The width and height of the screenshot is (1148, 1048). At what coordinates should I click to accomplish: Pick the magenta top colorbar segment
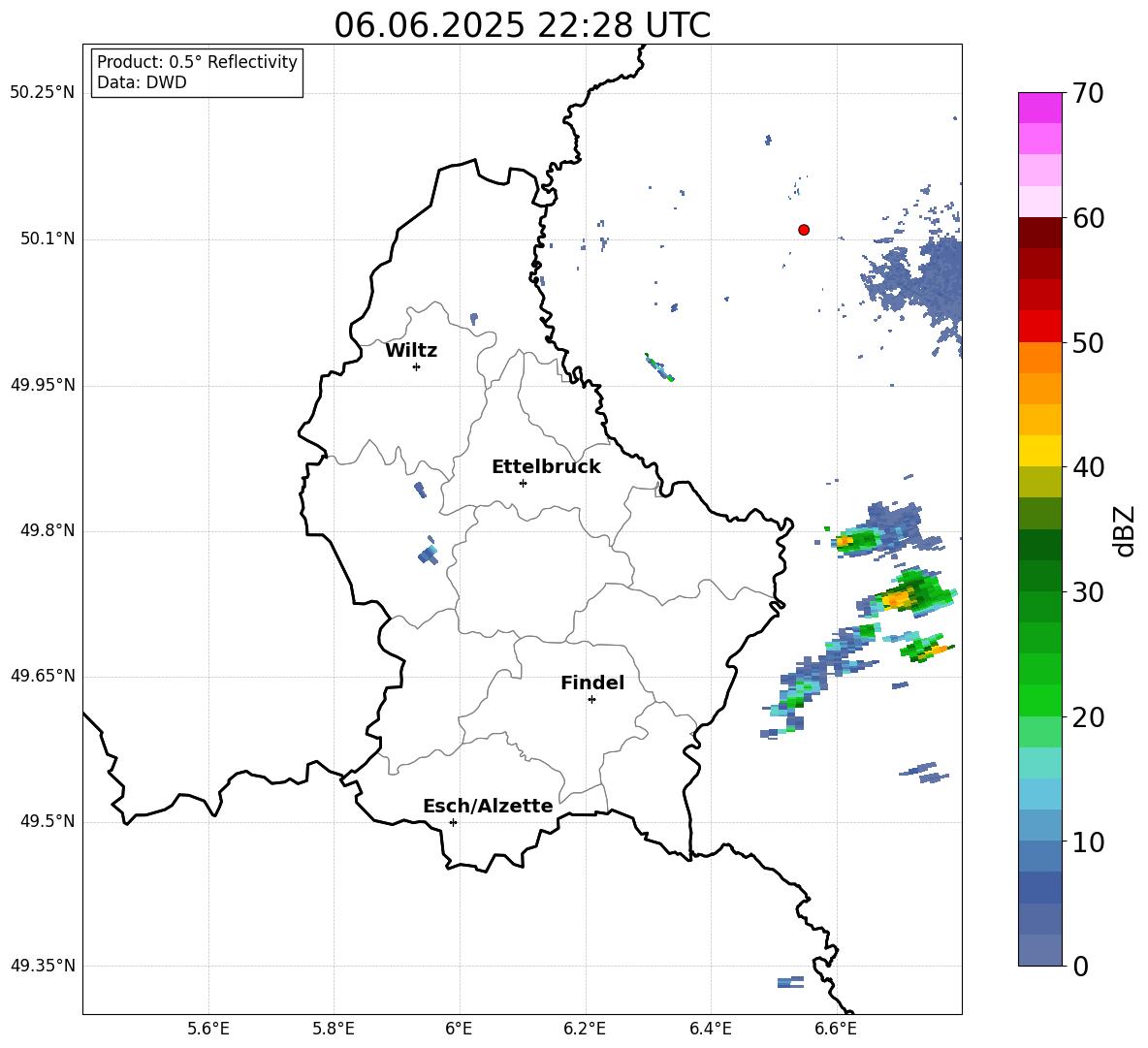(x=1040, y=108)
